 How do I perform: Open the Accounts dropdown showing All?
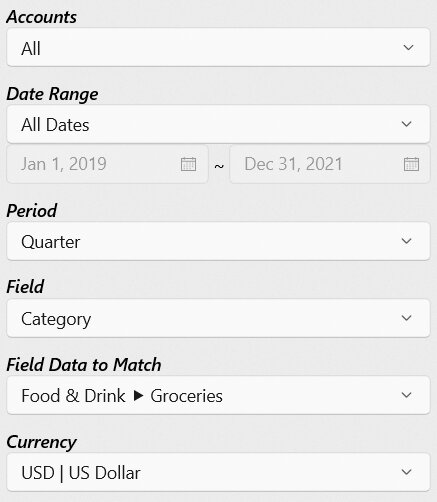pos(218,47)
